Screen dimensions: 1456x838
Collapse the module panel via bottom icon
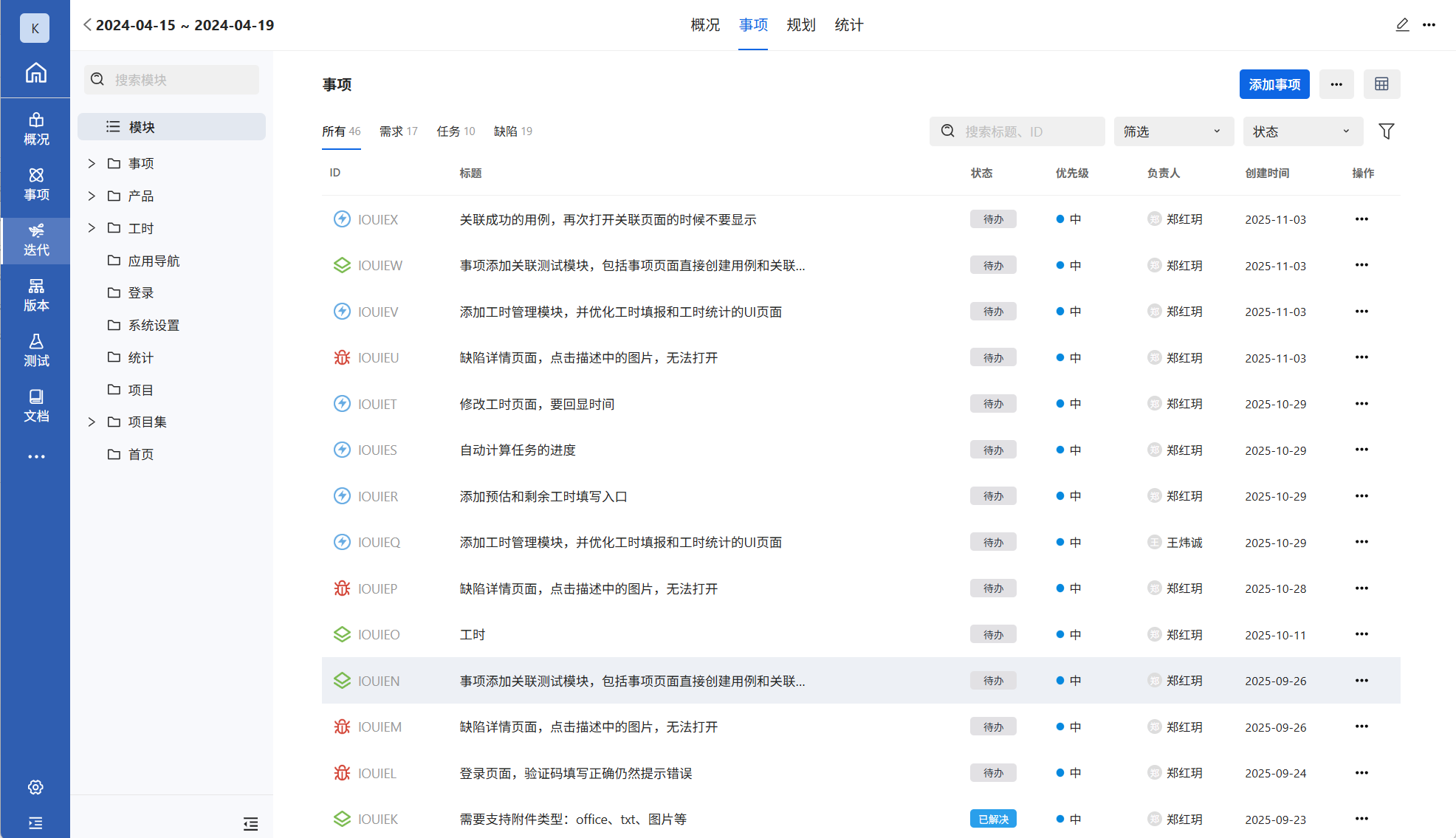[x=250, y=823]
